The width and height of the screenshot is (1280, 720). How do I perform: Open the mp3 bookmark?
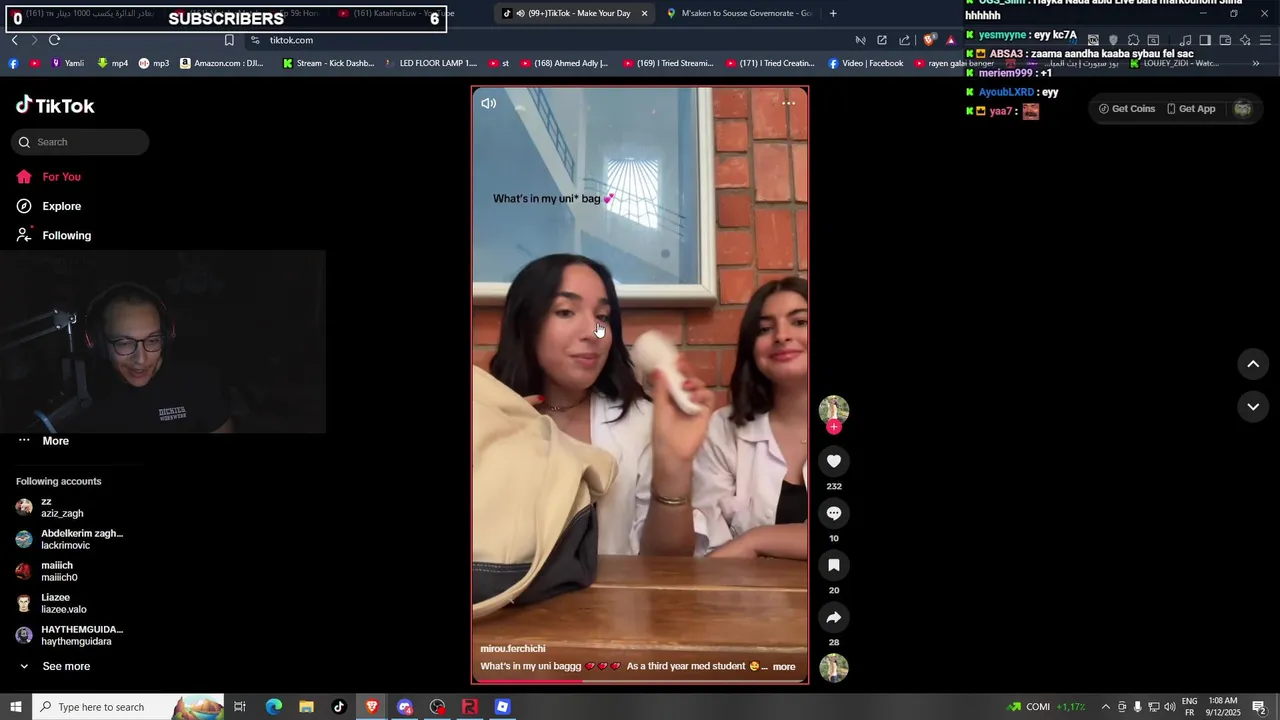click(154, 63)
